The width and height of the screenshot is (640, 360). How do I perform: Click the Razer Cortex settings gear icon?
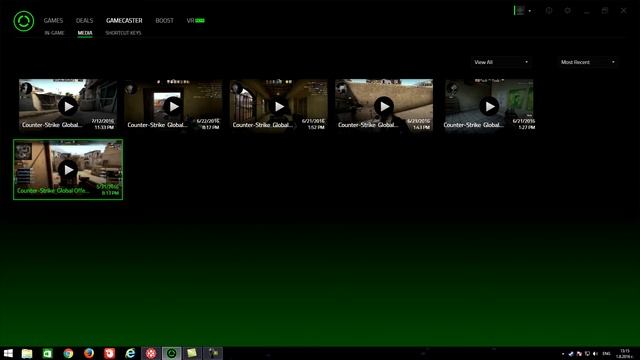click(x=568, y=11)
